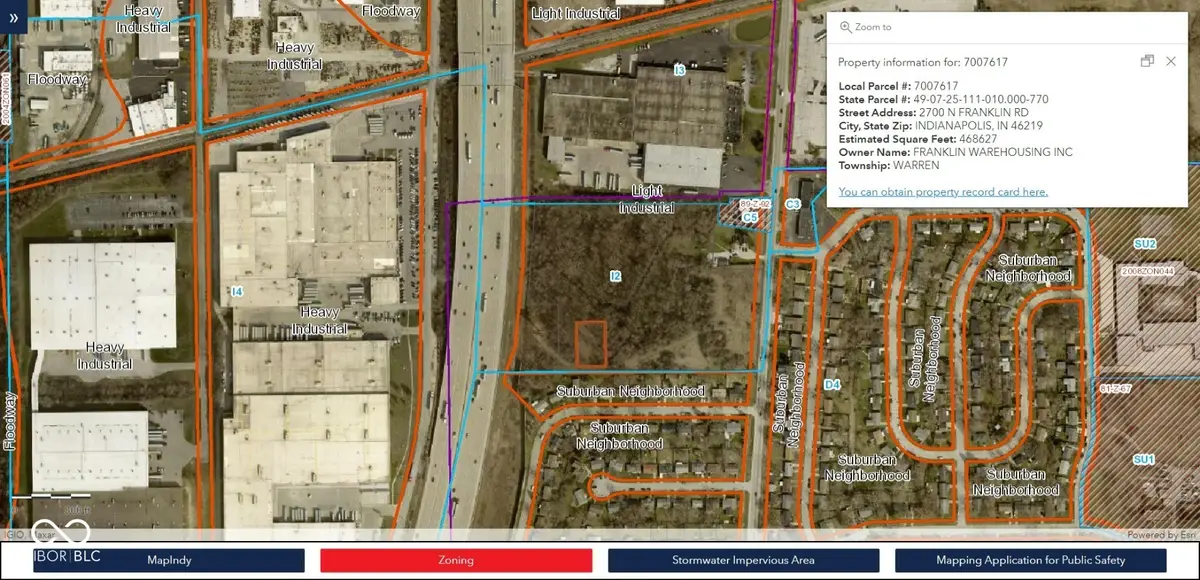Select the Zoning tab

tap(456, 560)
